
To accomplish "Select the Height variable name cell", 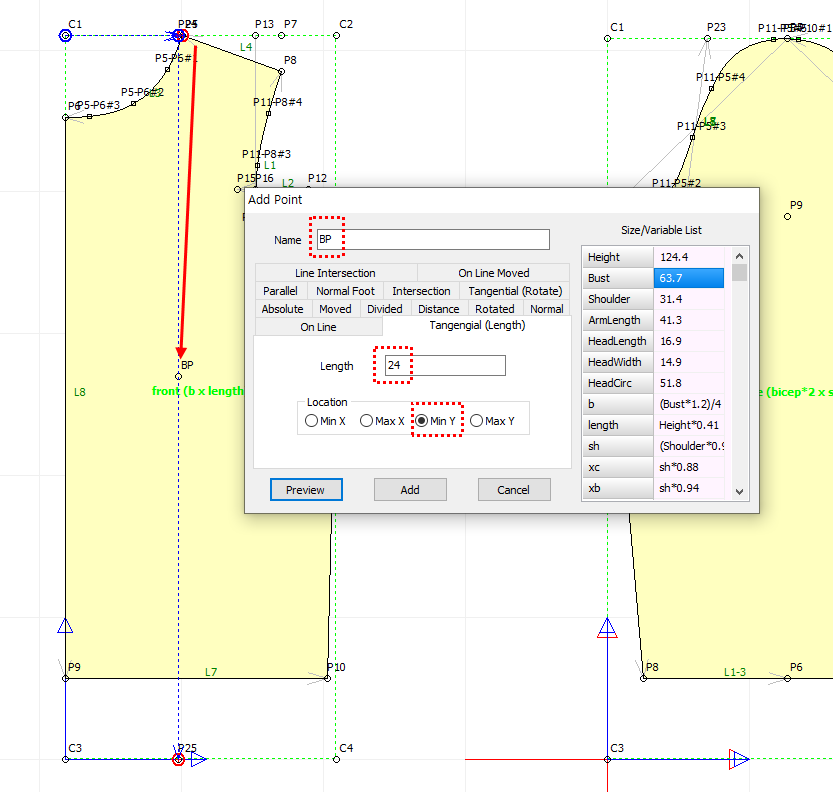I will [x=618, y=257].
